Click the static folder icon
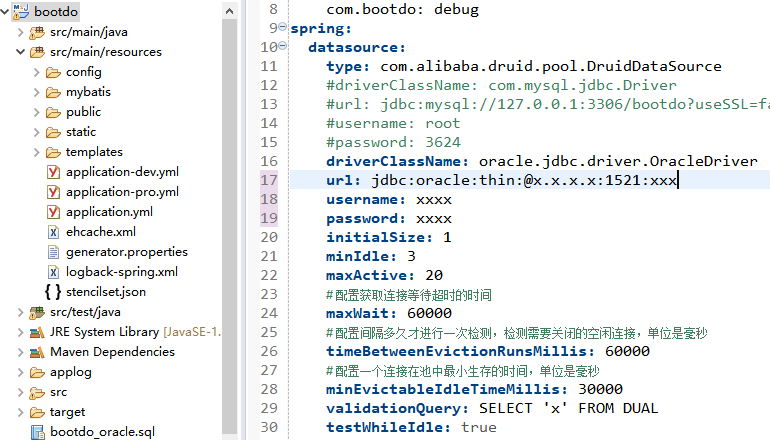 pyautogui.click(x=53, y=133)
